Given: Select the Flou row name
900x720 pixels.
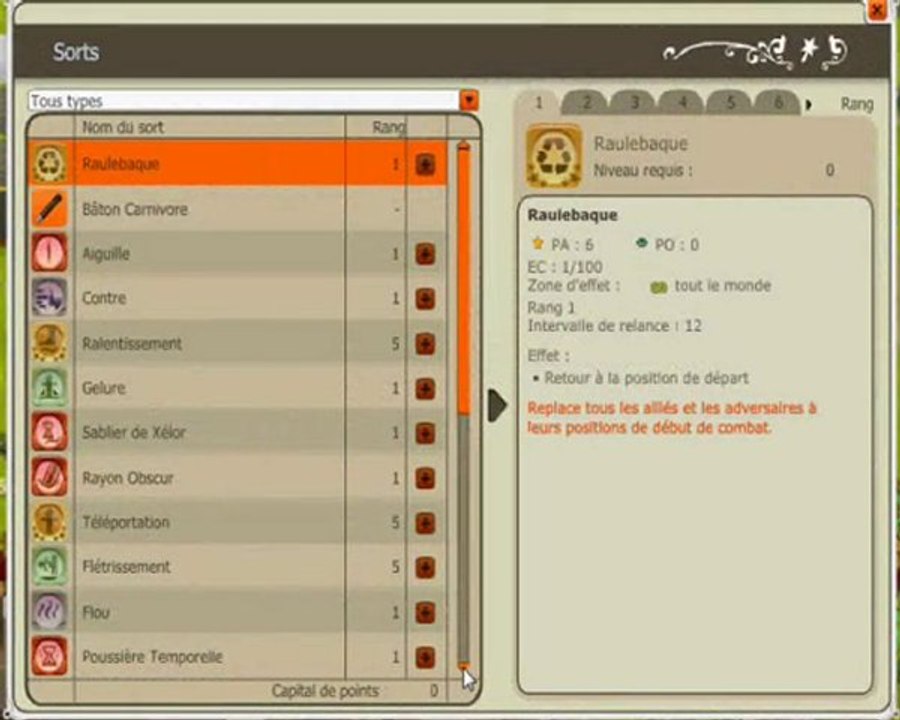Looking at the screenshot, I should (x=96, y=612).
